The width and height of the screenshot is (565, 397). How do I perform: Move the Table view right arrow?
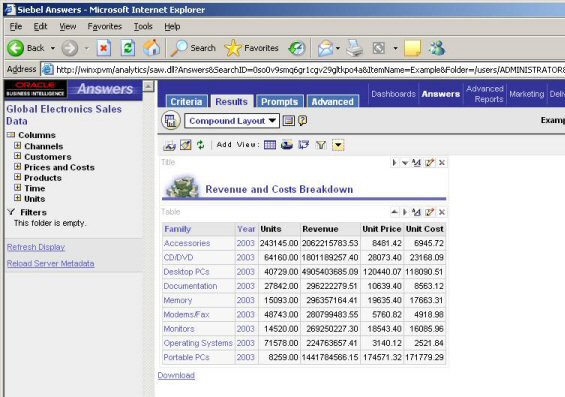405,212
